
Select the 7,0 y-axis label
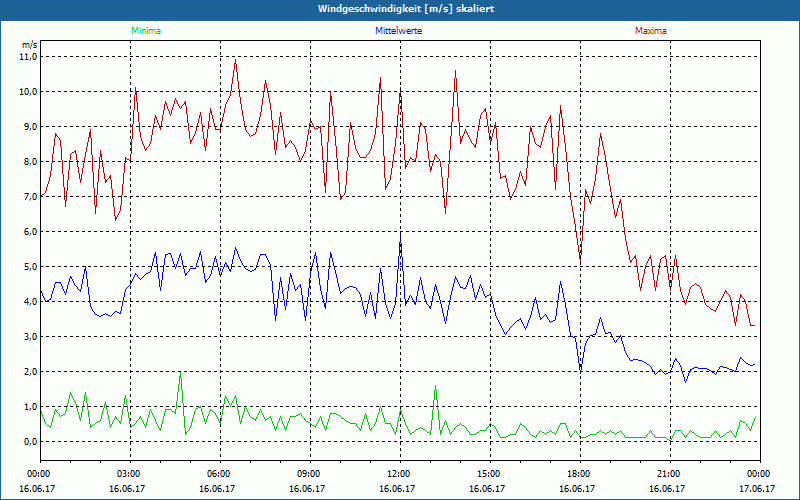[x=31, y=196]
